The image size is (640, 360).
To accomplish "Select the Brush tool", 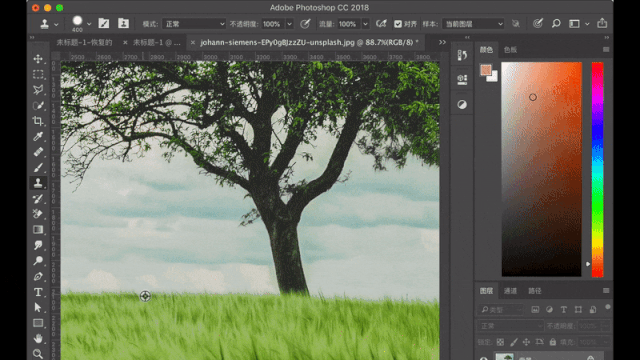I will pos(38,167).
